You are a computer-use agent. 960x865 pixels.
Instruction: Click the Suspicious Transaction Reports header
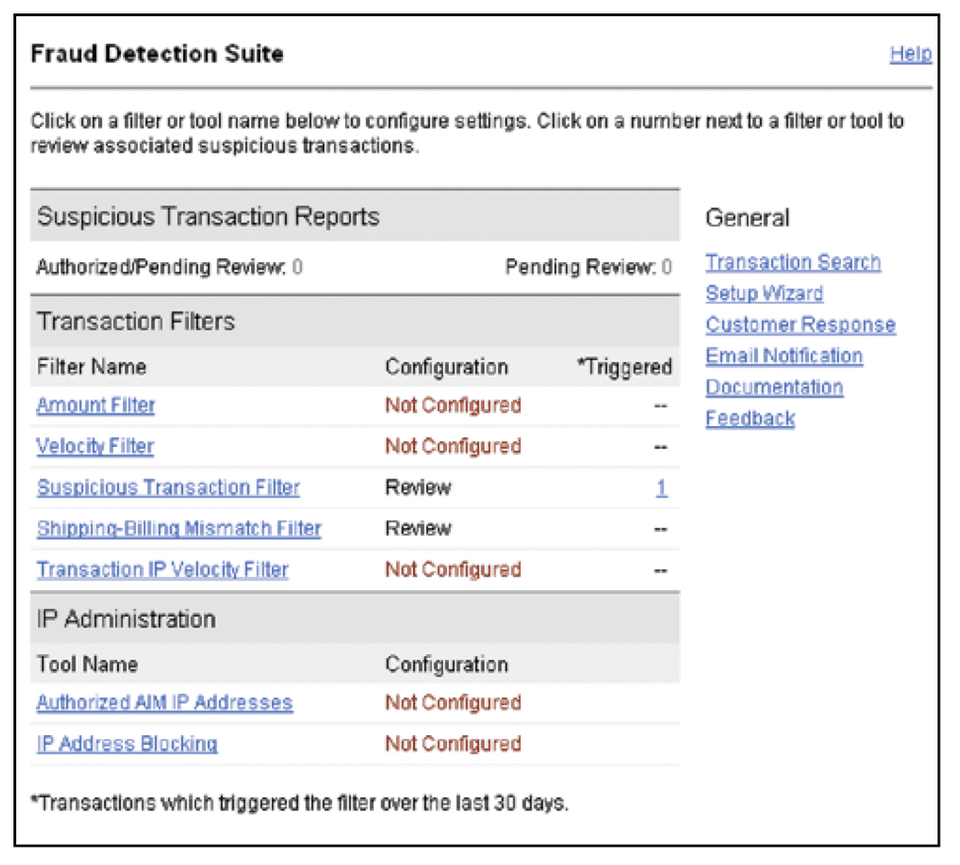pos(355,216)
